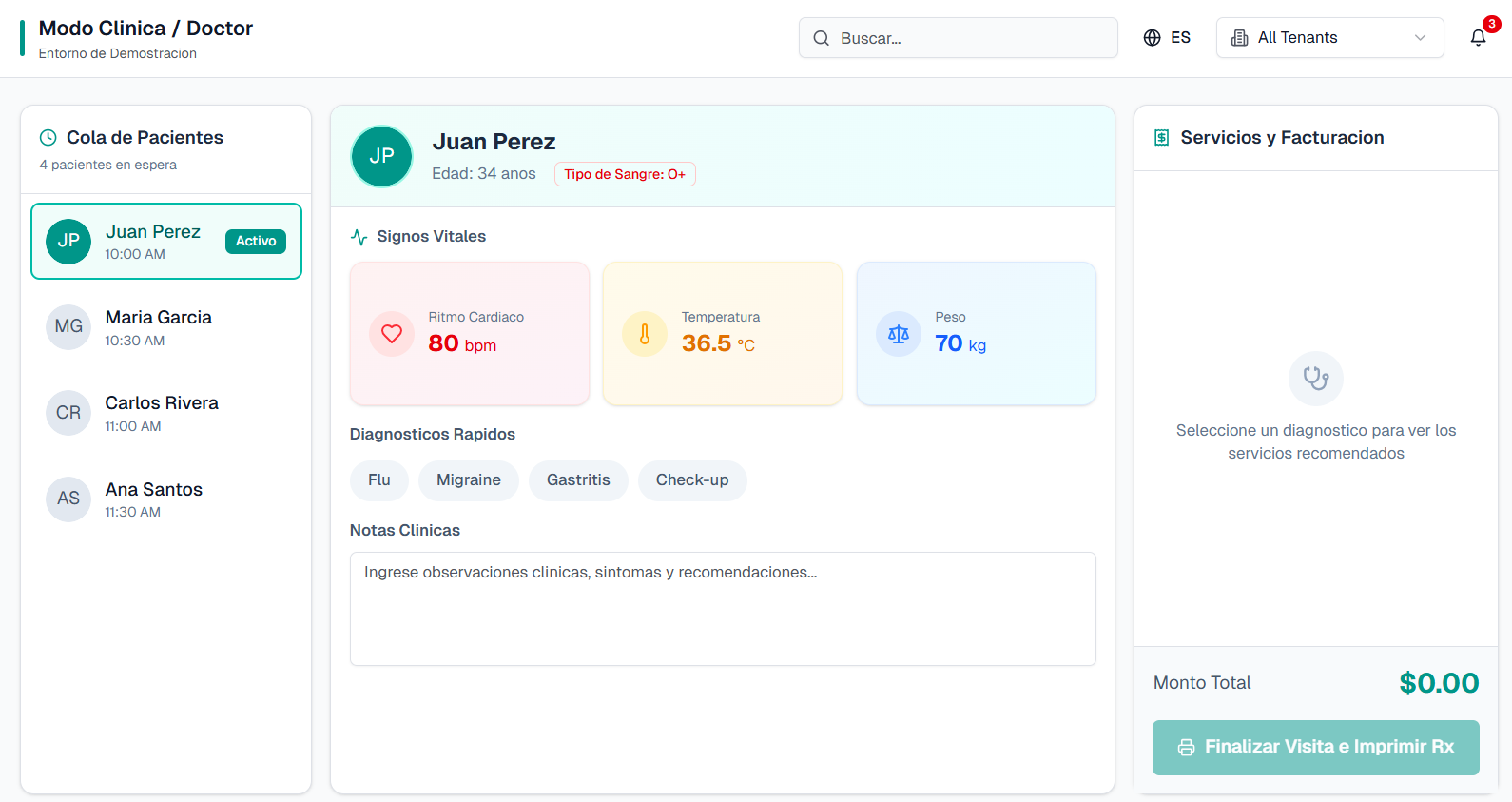
Task: Open the All Tenants dropdown
Action: (x=1328, y=38)
